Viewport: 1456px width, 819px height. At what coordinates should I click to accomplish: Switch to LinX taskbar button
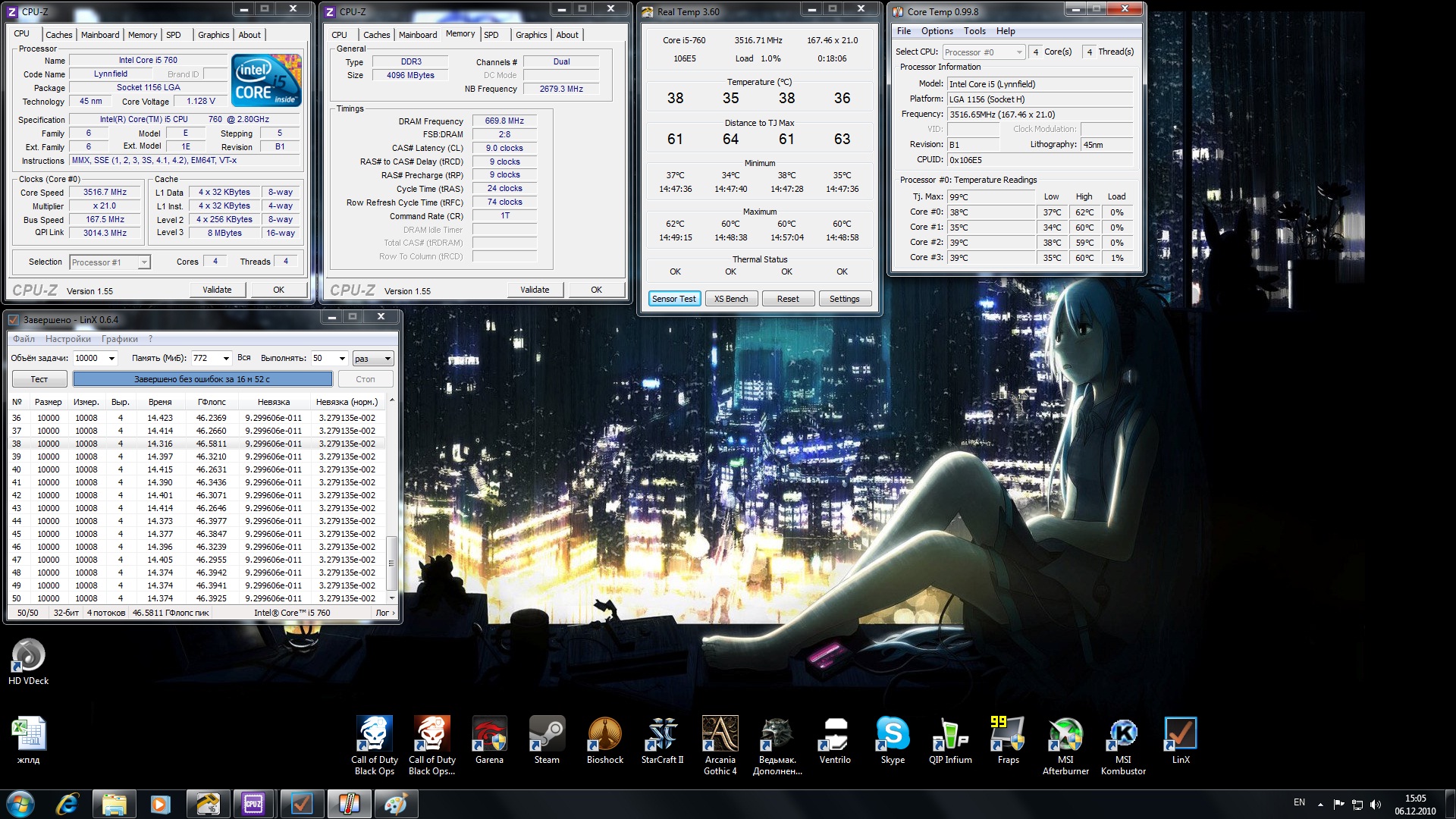(x=301, y=804)
